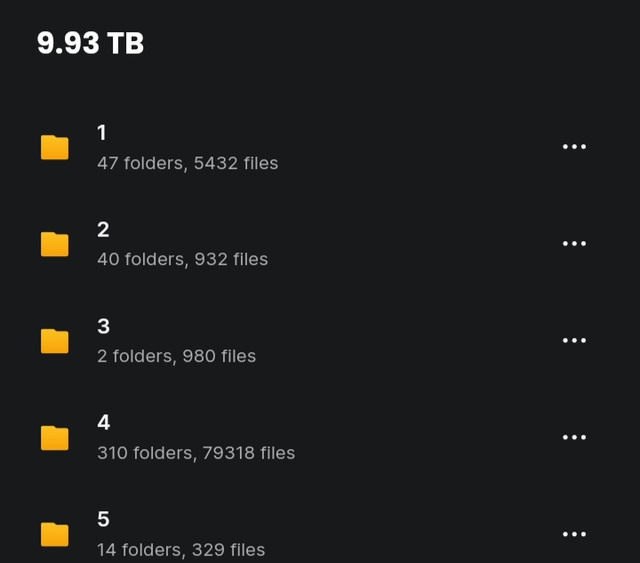
Task: Click the folder icon for folder 5
Action: coord(55,535)
